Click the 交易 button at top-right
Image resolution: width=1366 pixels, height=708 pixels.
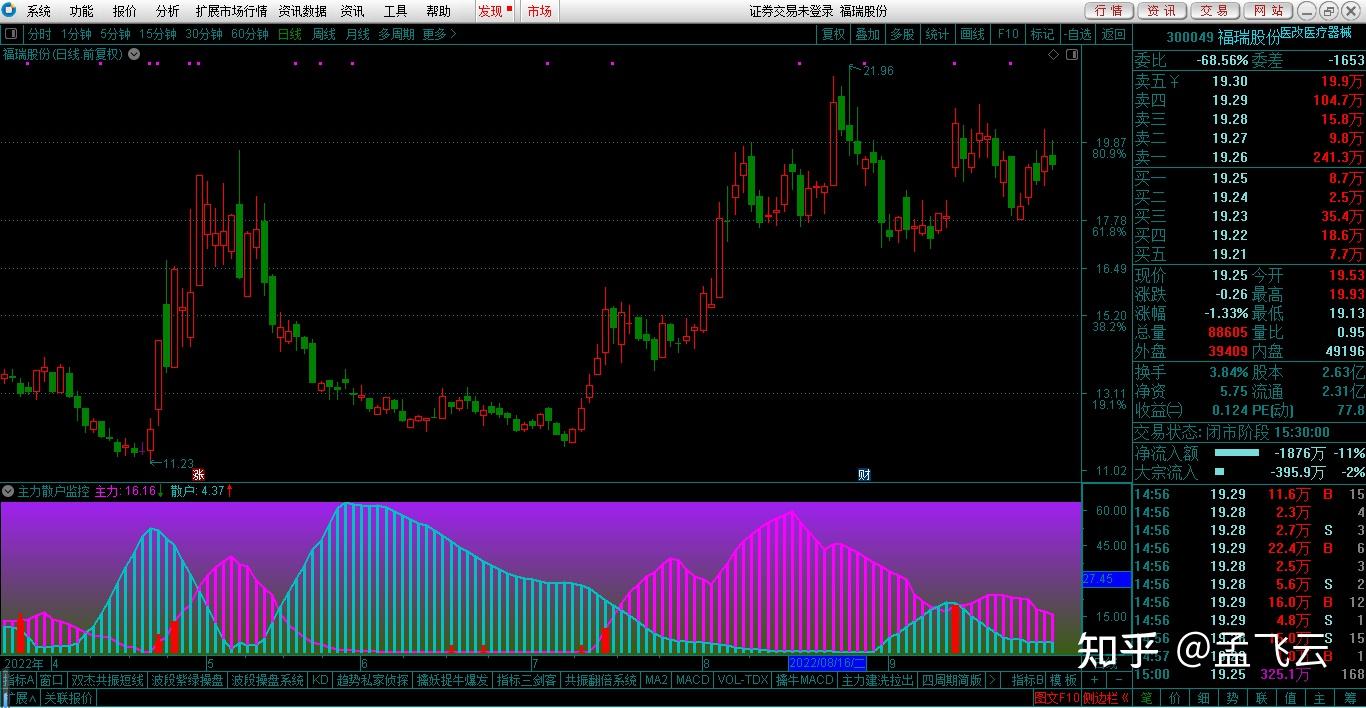[x=1214, y=11]
